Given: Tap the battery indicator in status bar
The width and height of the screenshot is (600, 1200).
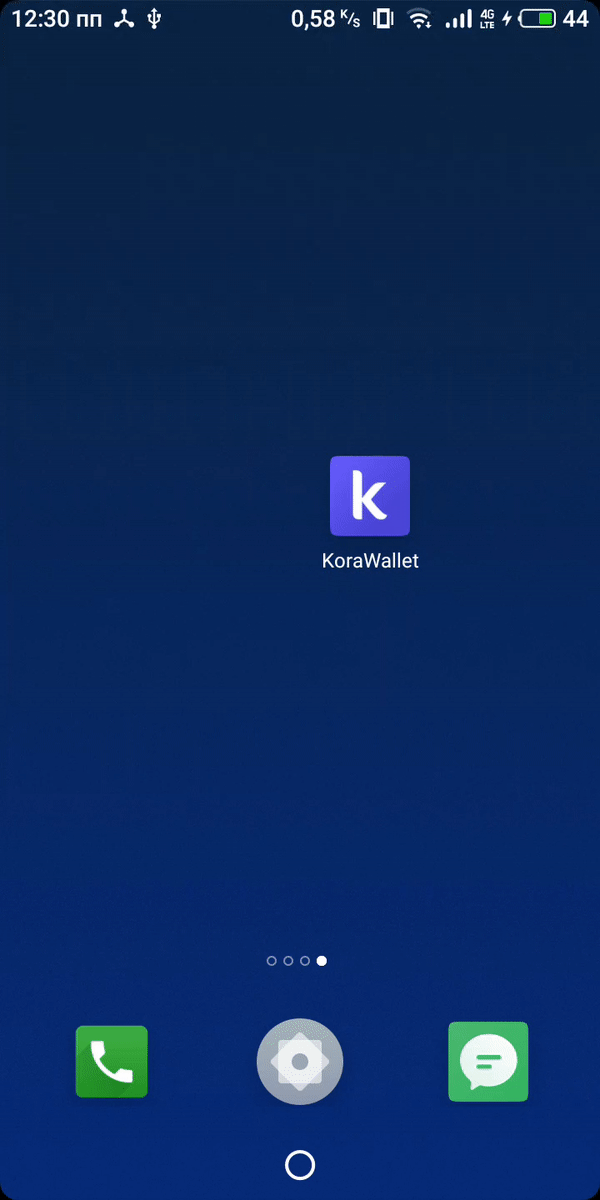Looking at the screenshot, I should point(539,18).
